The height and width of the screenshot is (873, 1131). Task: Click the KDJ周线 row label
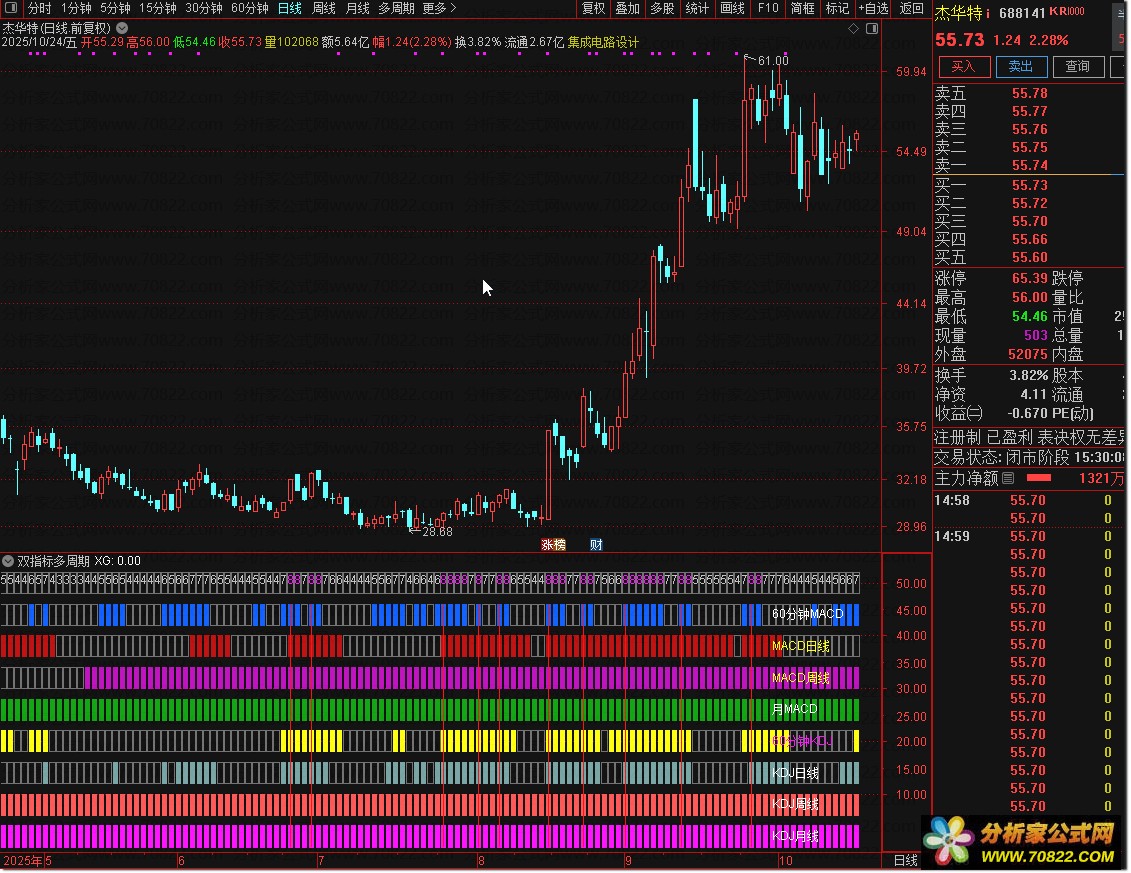click(795, 804)
